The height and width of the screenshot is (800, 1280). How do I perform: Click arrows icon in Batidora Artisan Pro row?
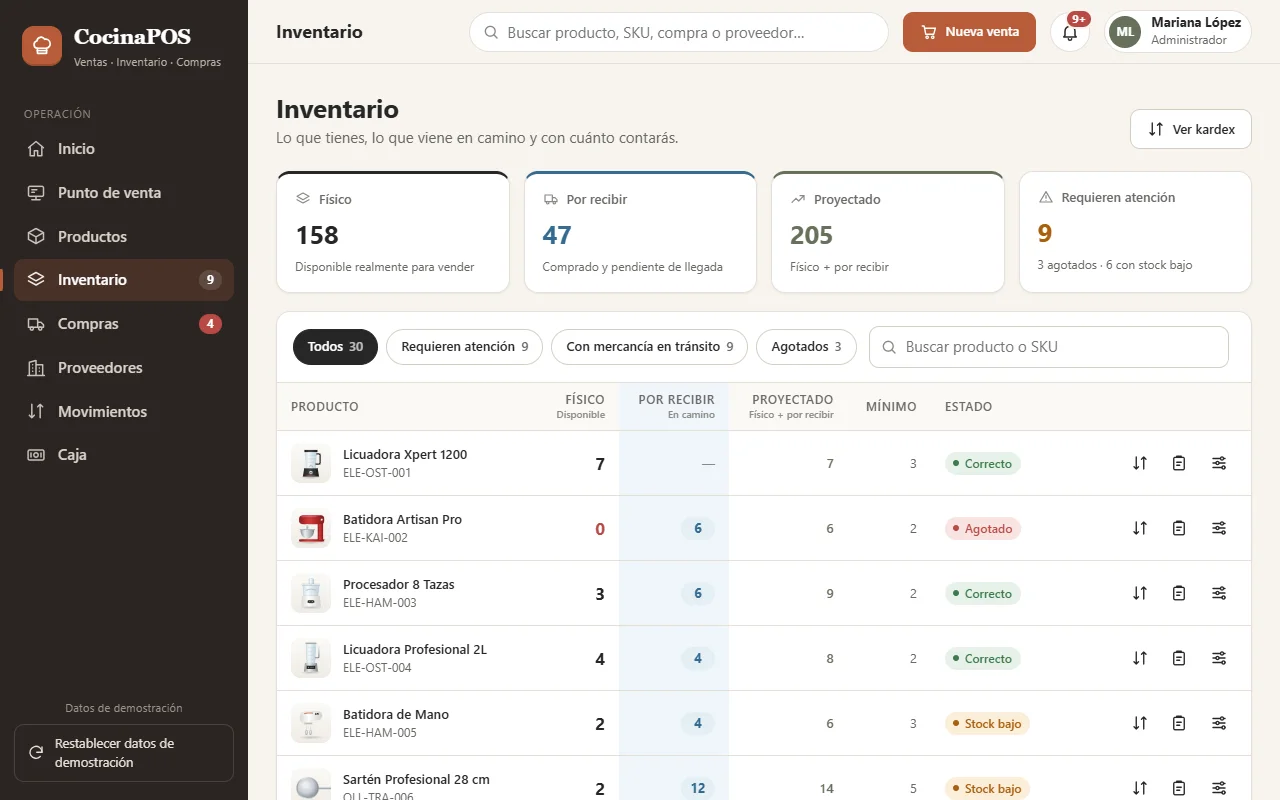tap(1140, 528)
